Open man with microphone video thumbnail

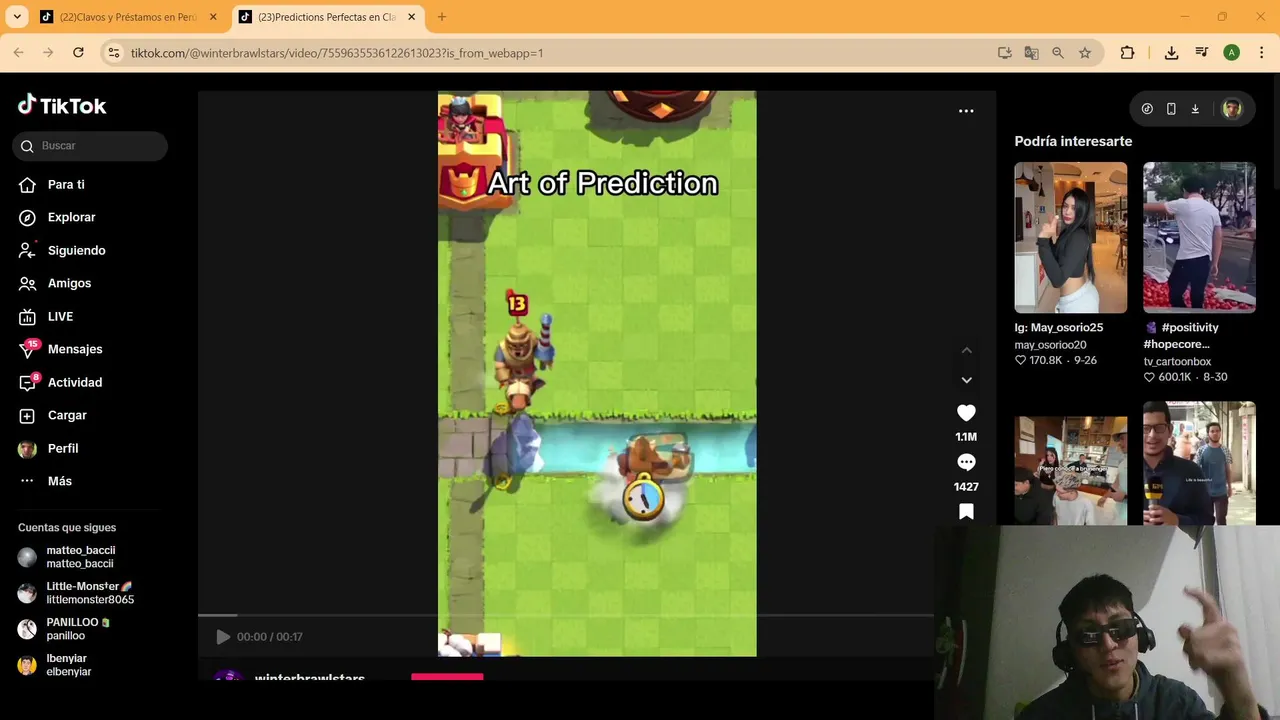point(1199,463)
